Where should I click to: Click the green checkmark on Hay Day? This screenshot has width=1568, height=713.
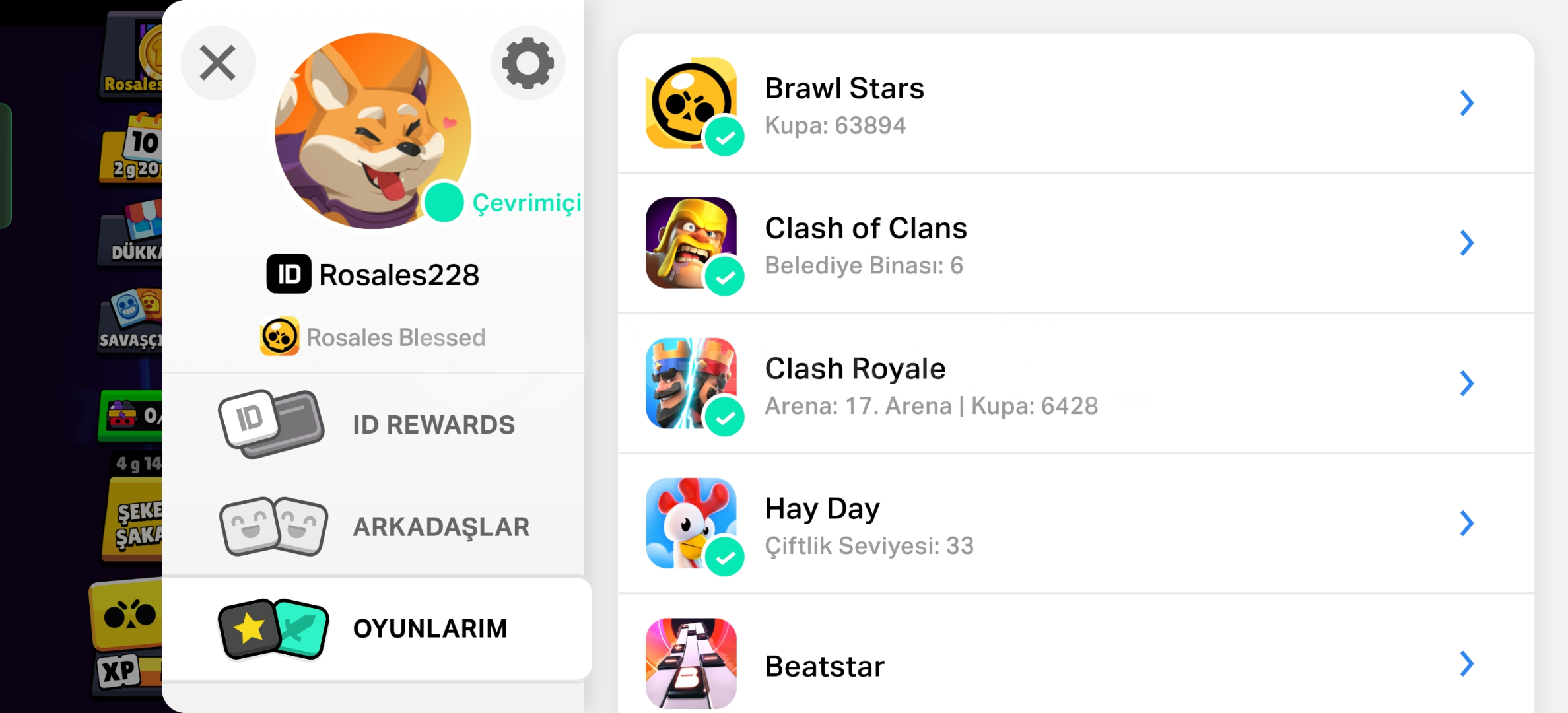pyautogui.click(x=725, y=557)
